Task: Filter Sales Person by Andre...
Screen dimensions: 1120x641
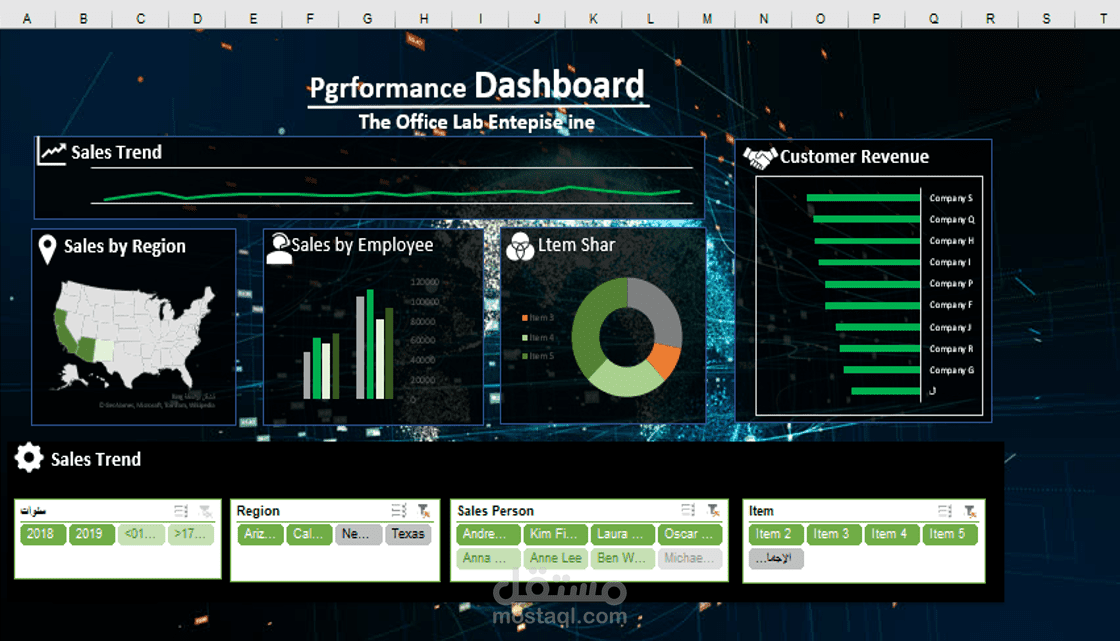Action: (x=488, y=535)
